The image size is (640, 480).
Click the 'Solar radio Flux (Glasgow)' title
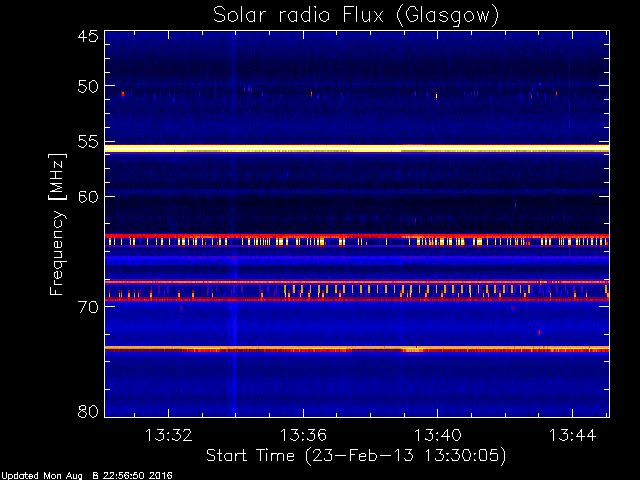[356, 16]
